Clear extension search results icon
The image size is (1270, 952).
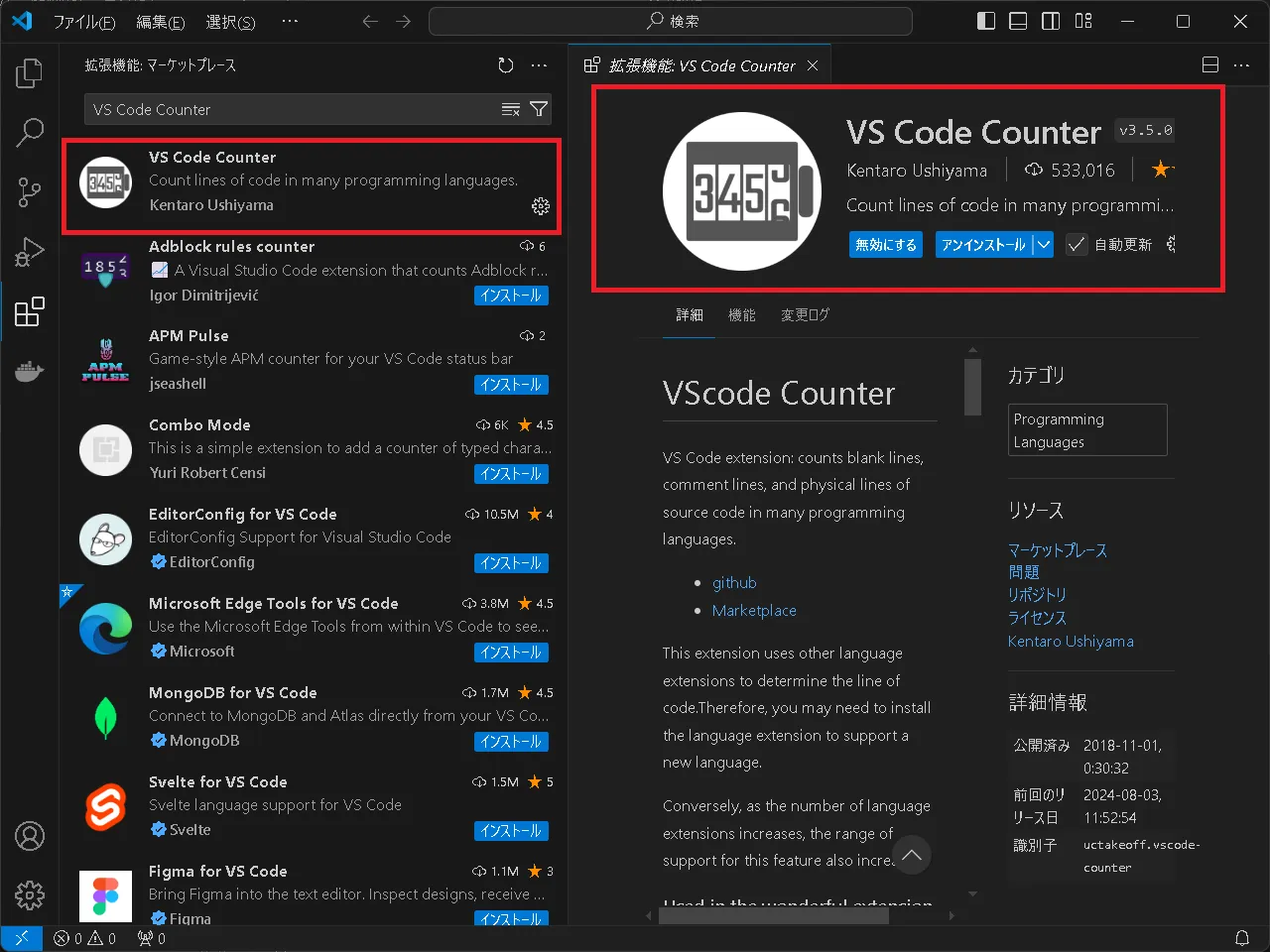(511, 109)
